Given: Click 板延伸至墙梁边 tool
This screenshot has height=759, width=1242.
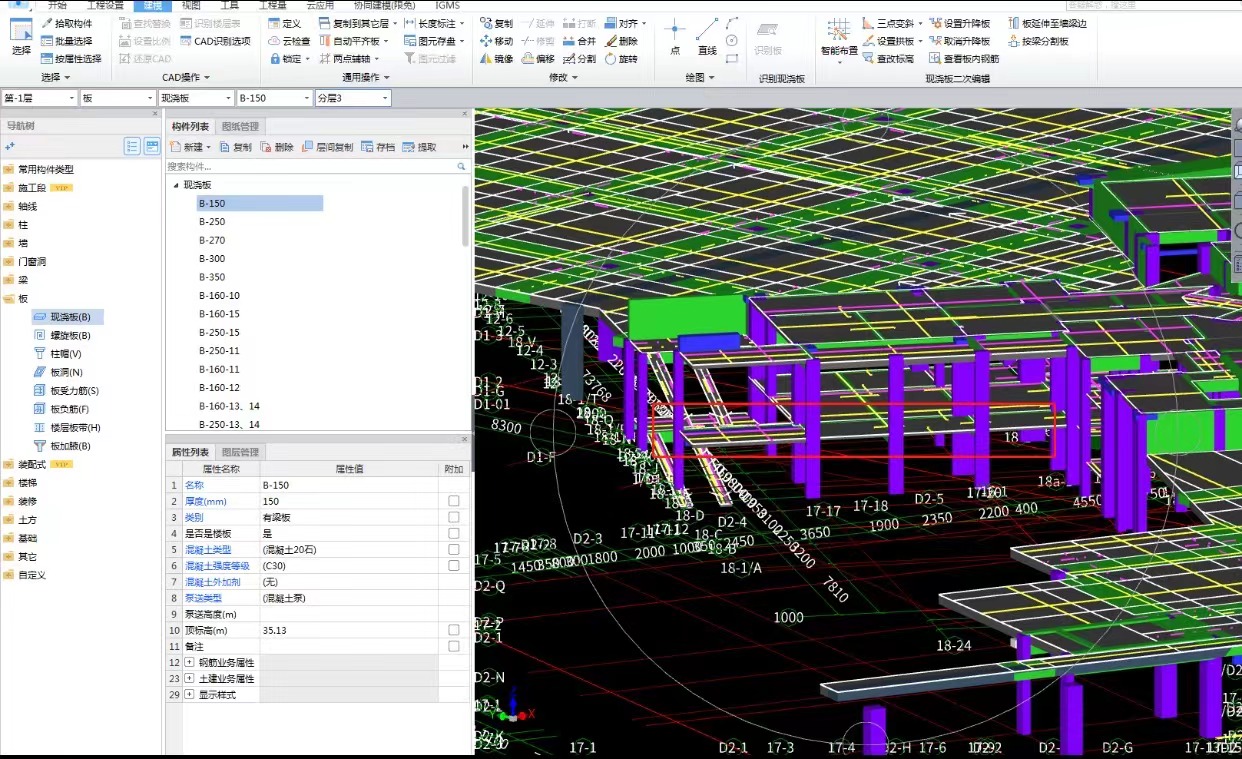Looking at the screenshot, I should [x=1047, y=23].
